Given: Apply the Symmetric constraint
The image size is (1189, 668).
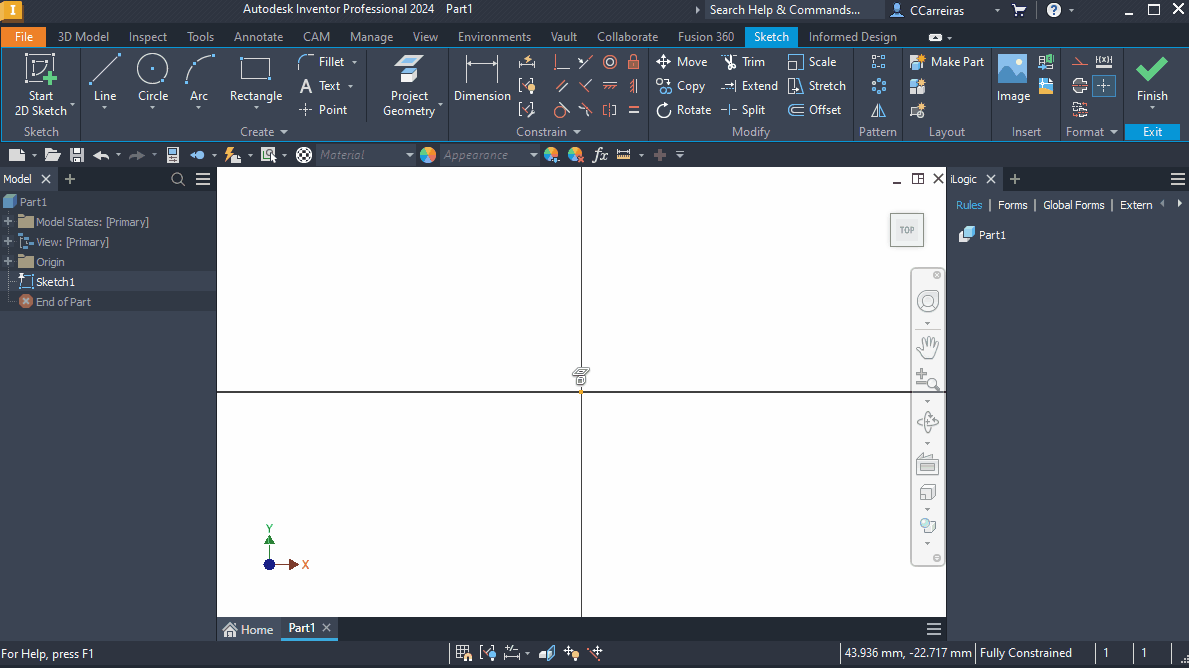Looking at the screenshot, I should pyautogui.click(x=610, y=110).
